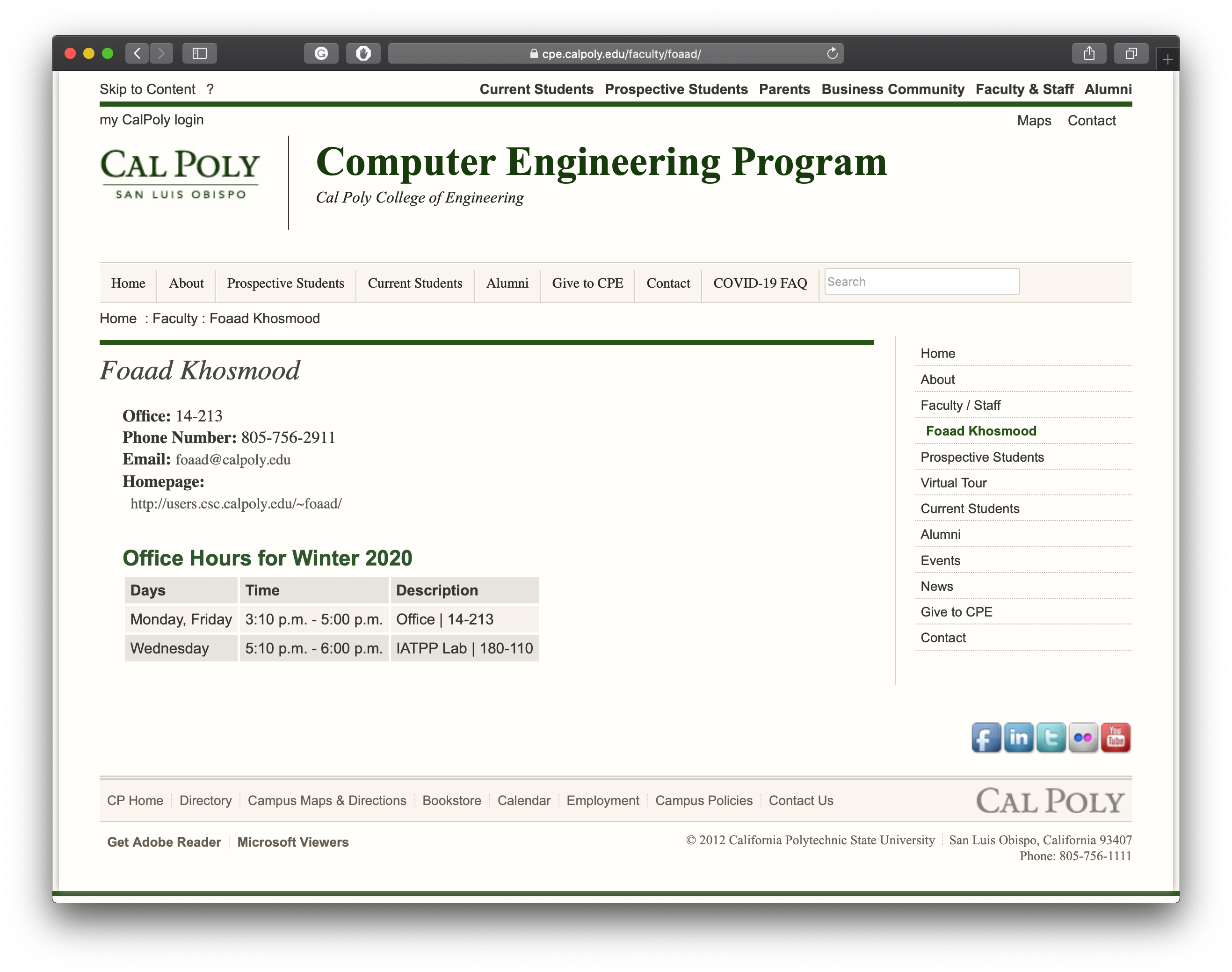Navigate to Prospective Students sidebar item
1232x972 pixels.
[x=982, y=457]
